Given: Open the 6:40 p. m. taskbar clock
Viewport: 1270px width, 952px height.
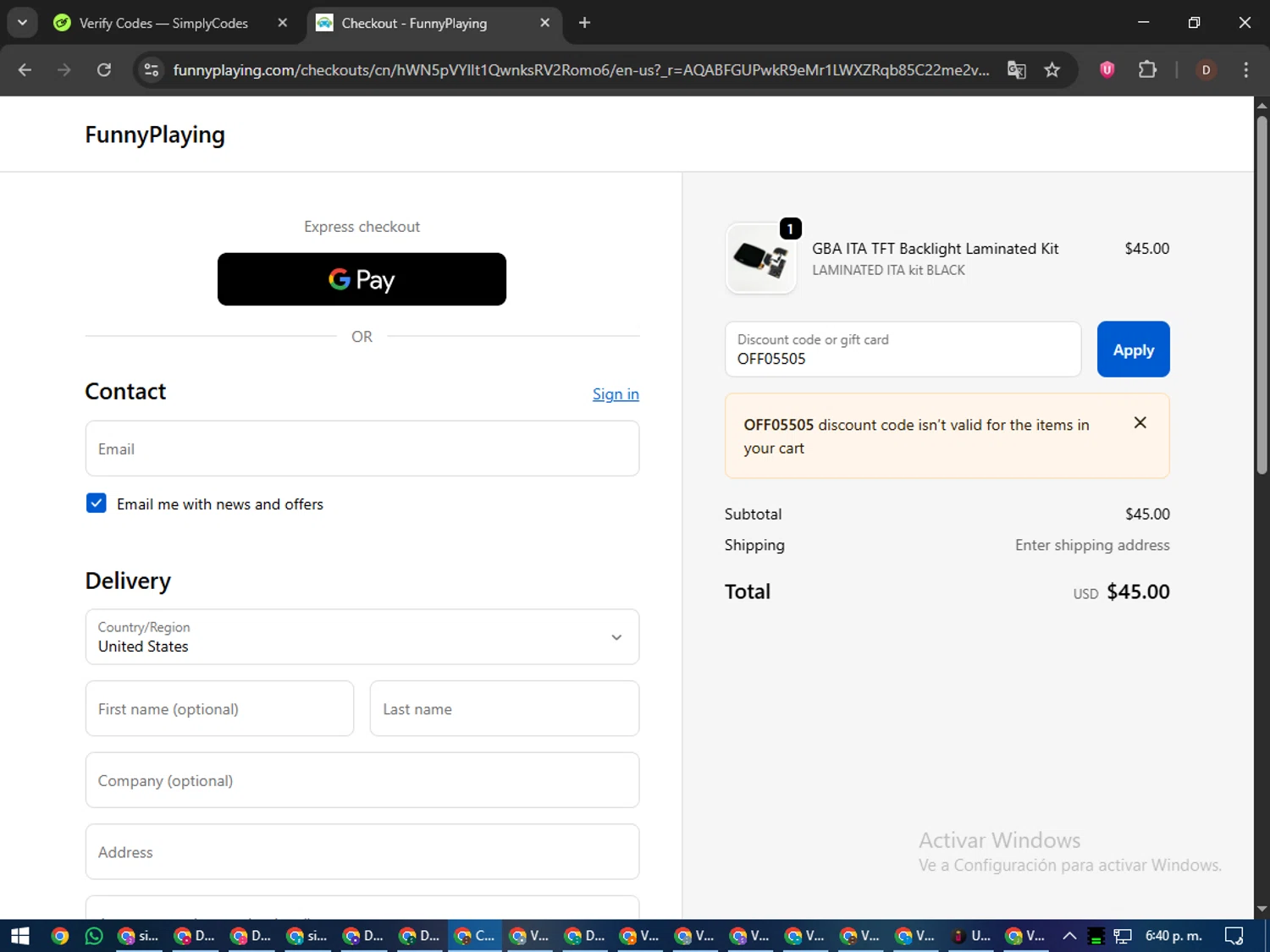Looking at the screenshot, I should click(x=1173, y=936).
